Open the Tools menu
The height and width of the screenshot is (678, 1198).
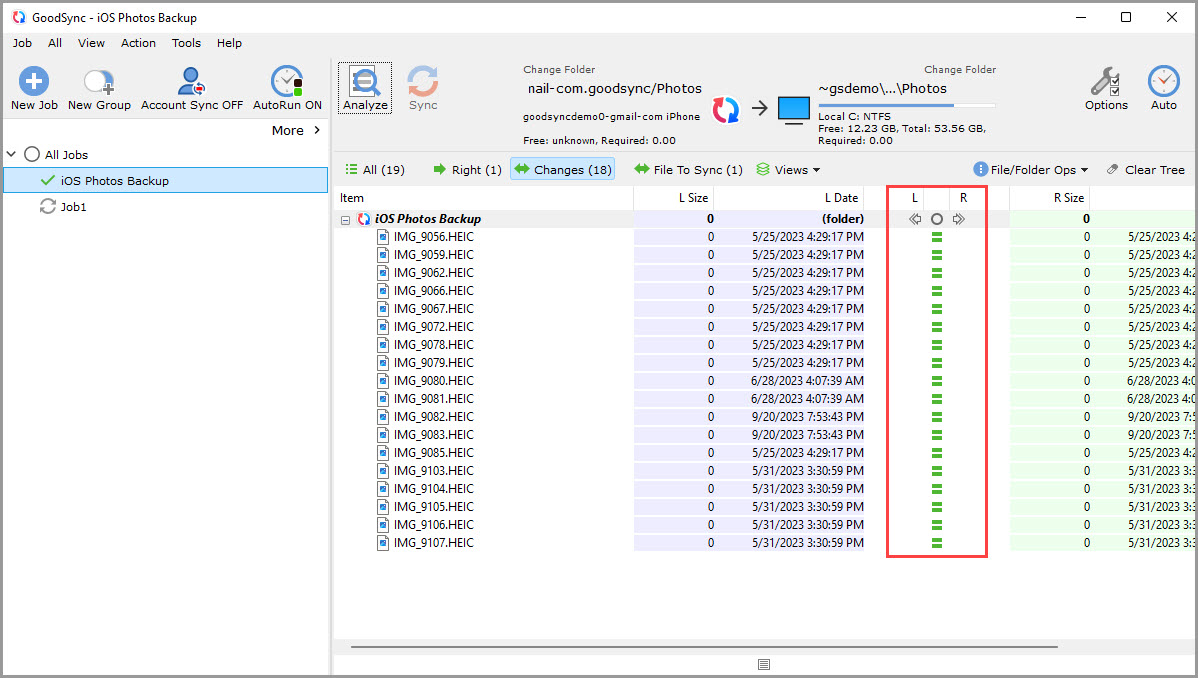point(186,43)
